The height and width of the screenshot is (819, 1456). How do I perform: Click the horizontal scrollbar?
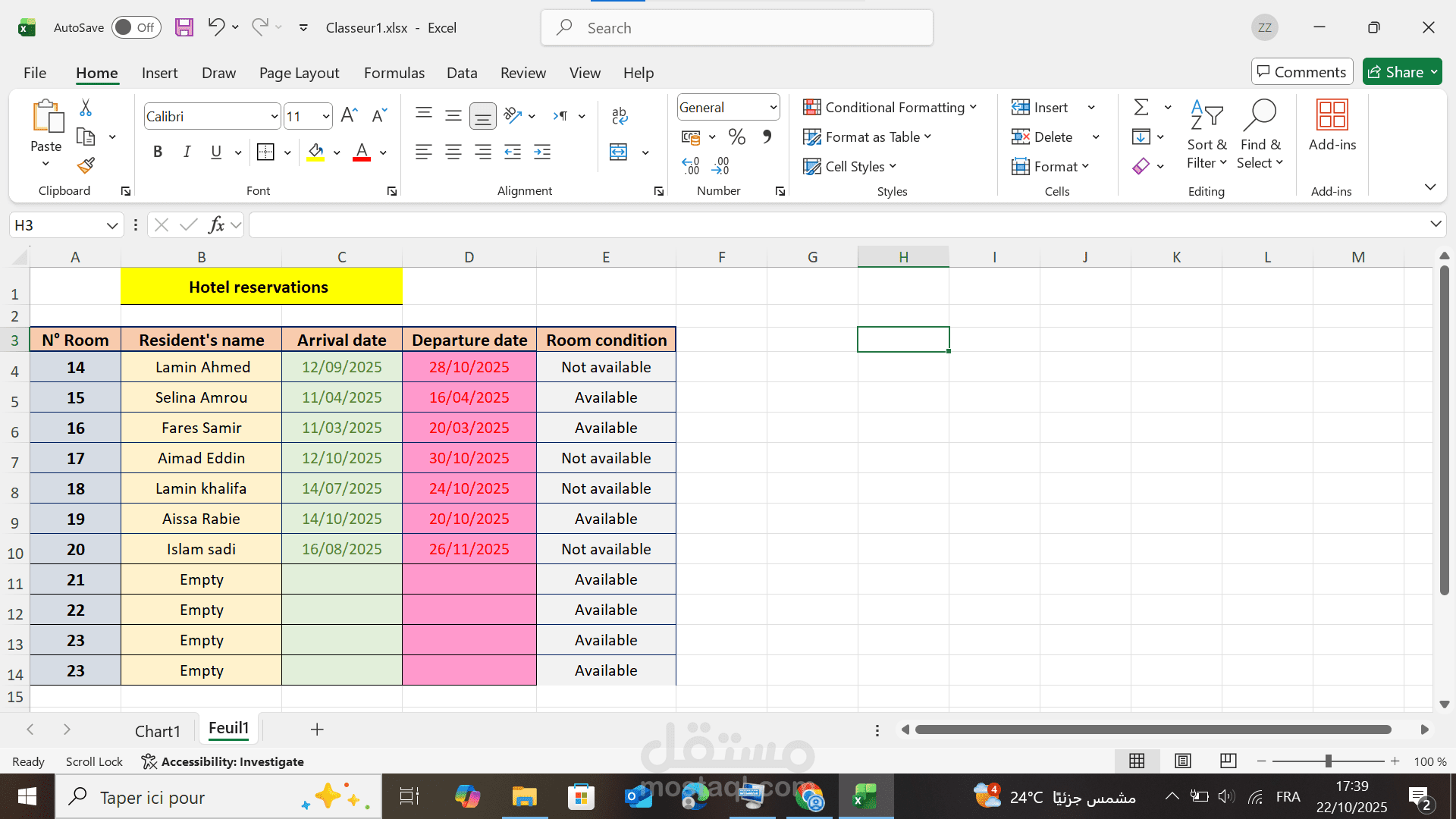click(x=1153, y=730)
